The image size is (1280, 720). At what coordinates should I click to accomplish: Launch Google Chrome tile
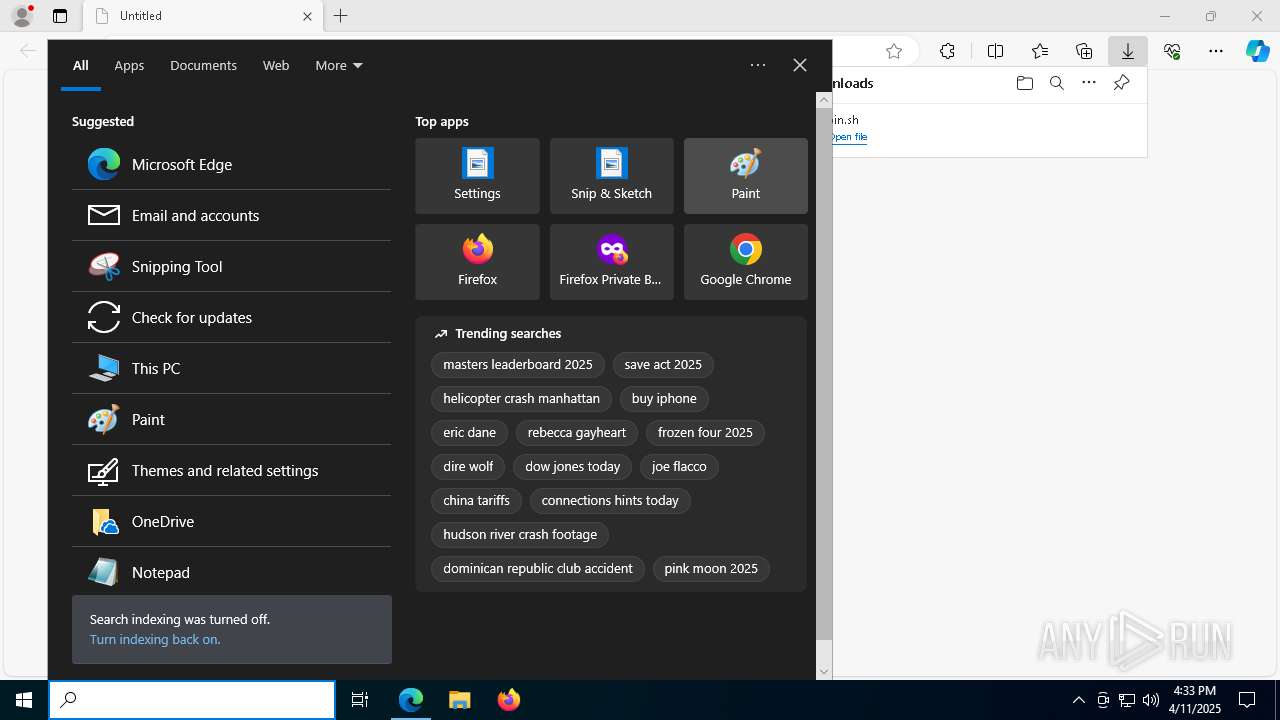point(745,262)
